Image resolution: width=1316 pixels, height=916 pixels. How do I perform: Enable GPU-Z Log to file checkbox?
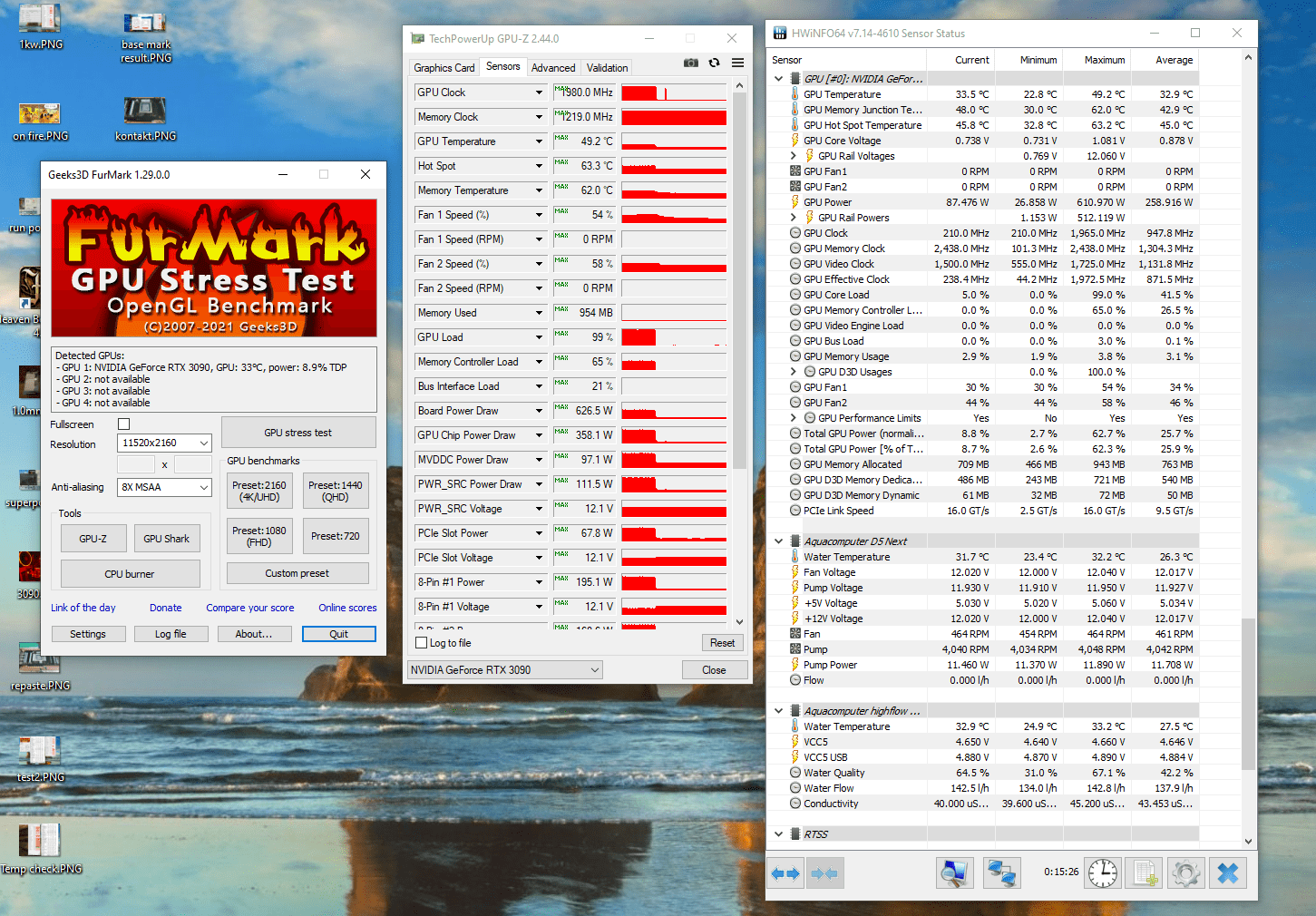[421, 643]
